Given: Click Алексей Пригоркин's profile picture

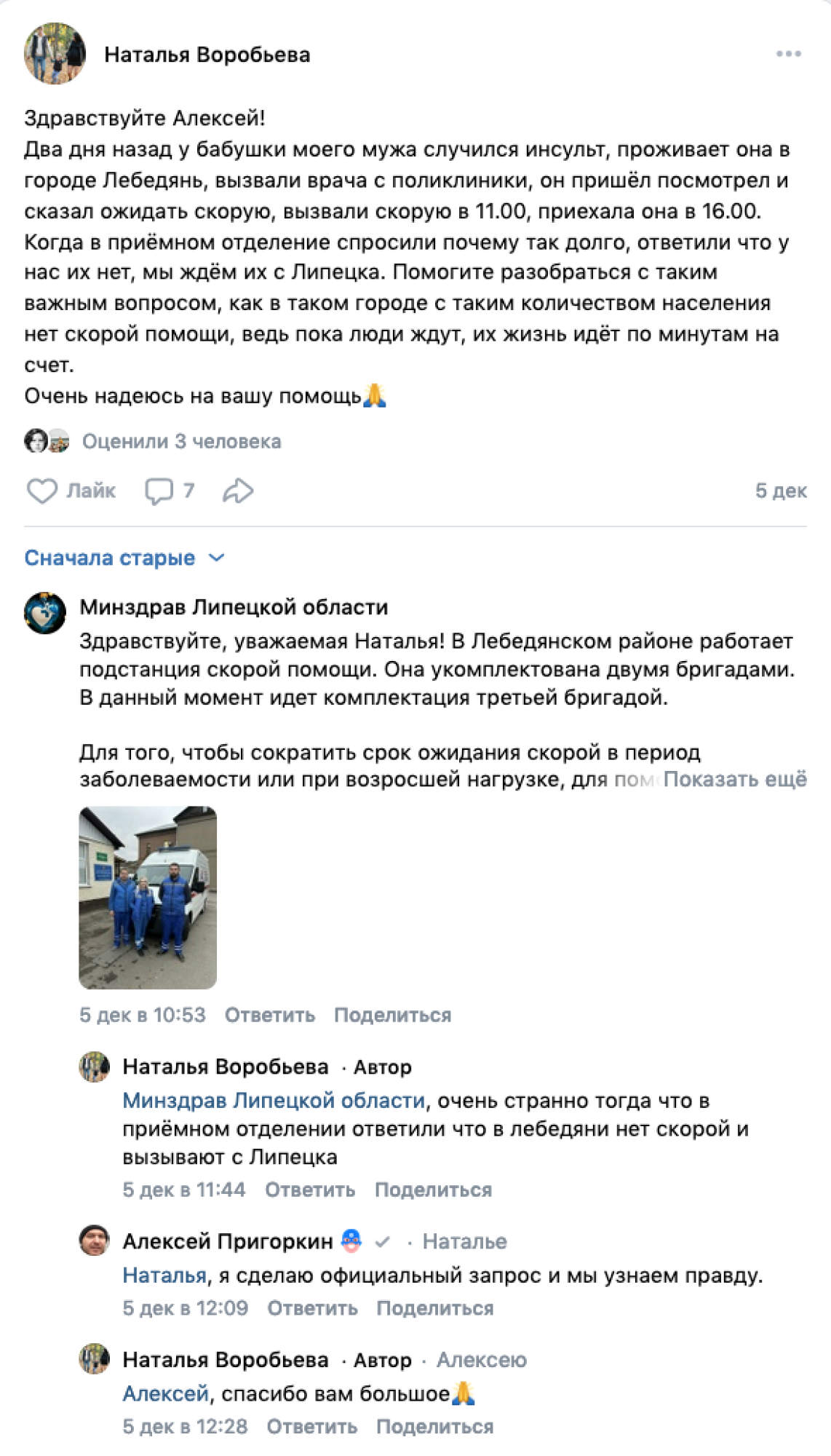Looking at the screenshot, I should [95, 1241].
